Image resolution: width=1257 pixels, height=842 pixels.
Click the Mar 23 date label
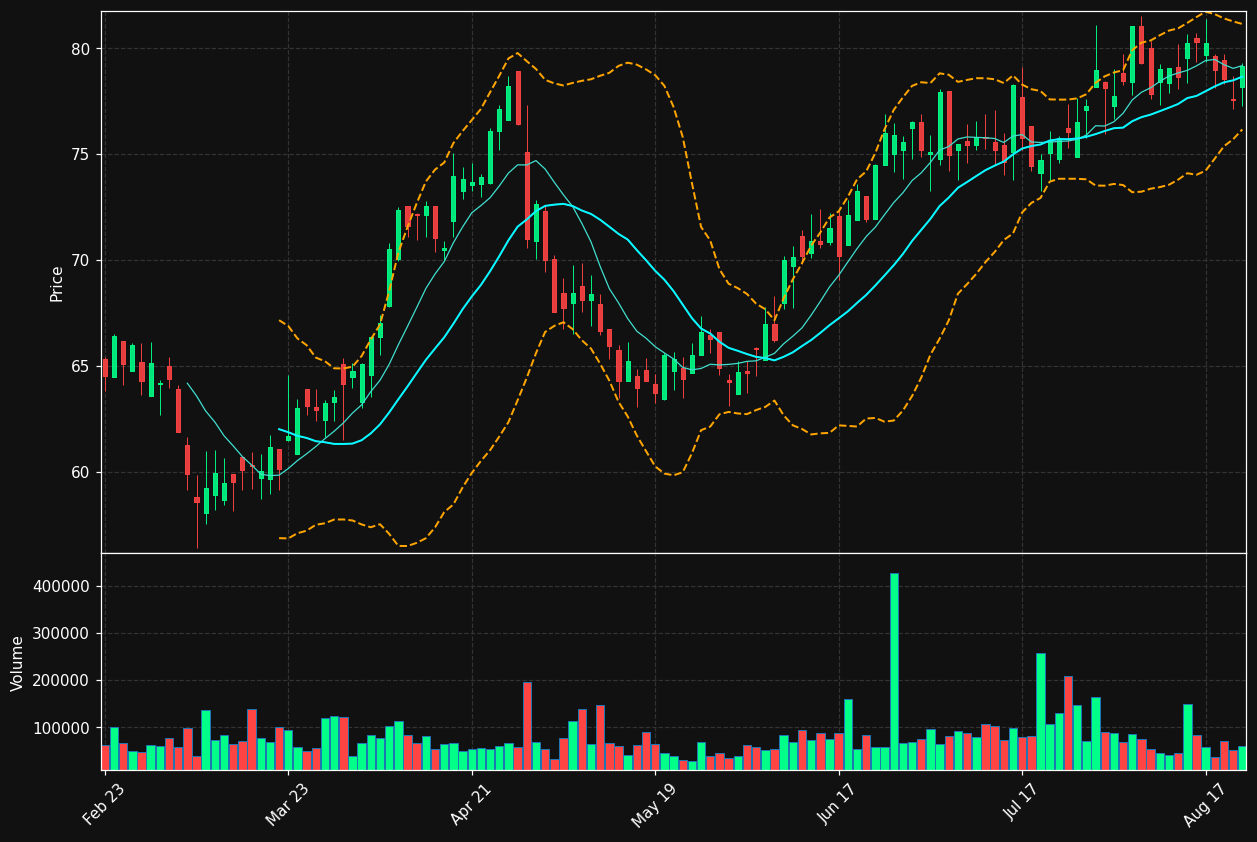pos(288,805)
